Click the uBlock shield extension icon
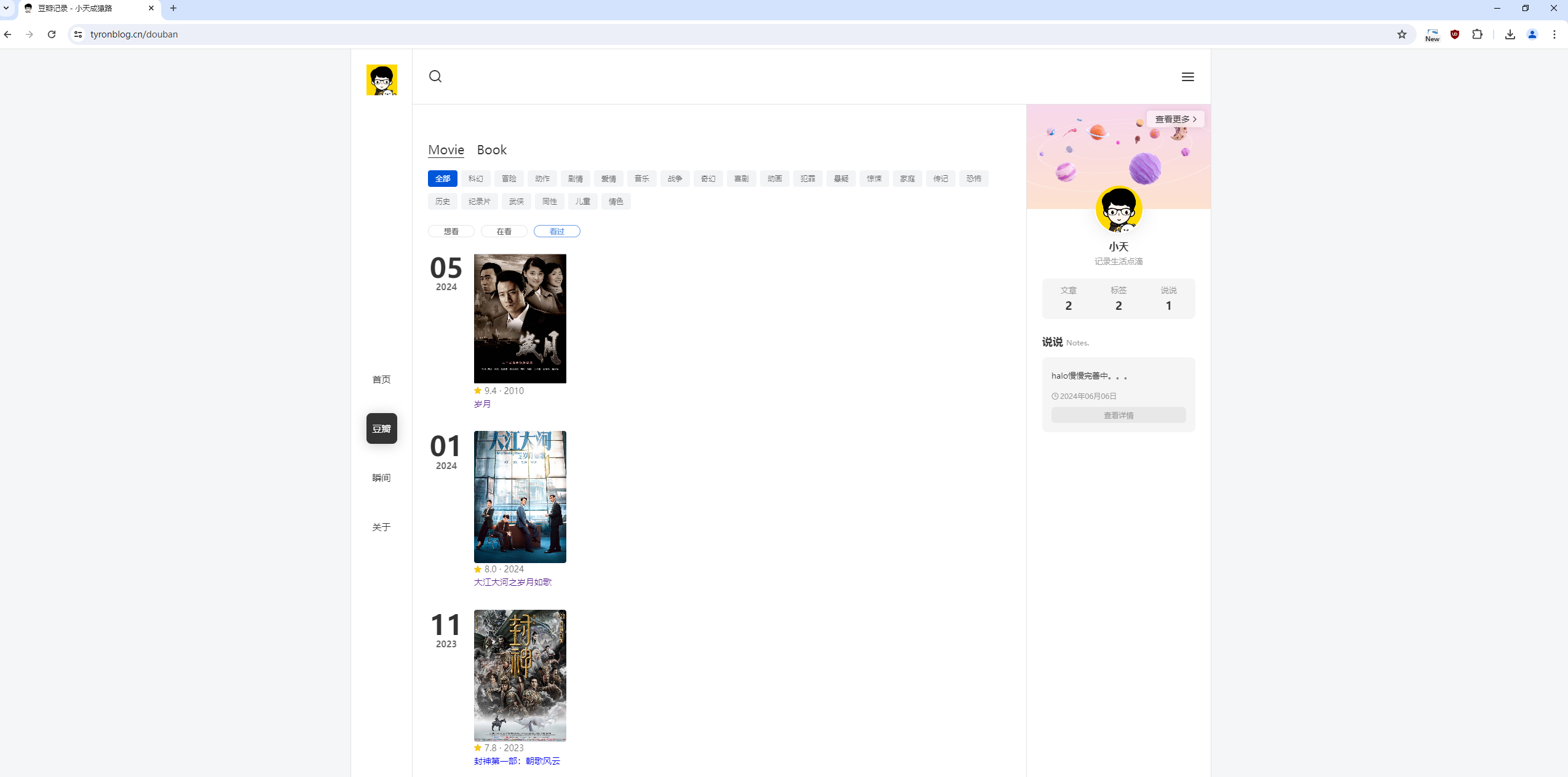 [1454, 34]
